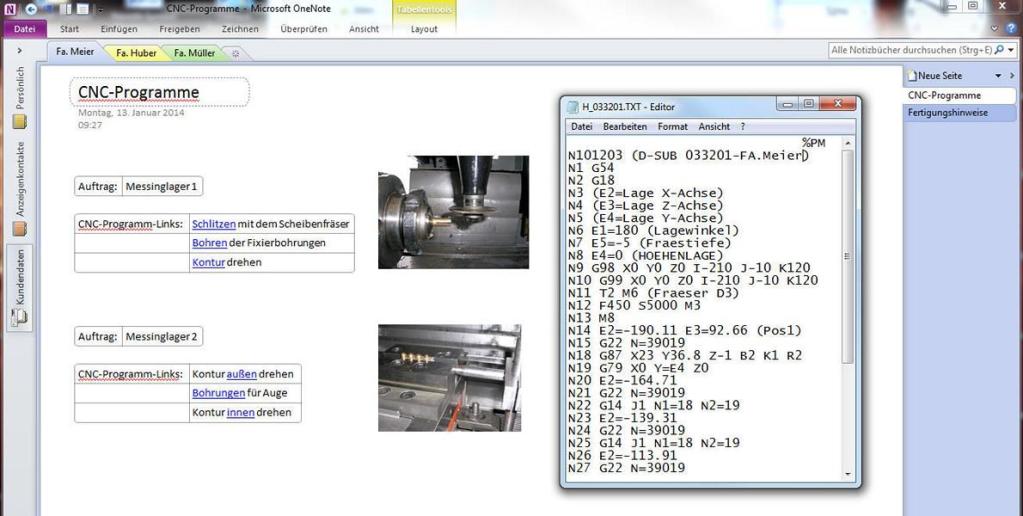Click the CNC-Programme page title field
Screen dimensions: 1023x516
(x=159, y=92)
